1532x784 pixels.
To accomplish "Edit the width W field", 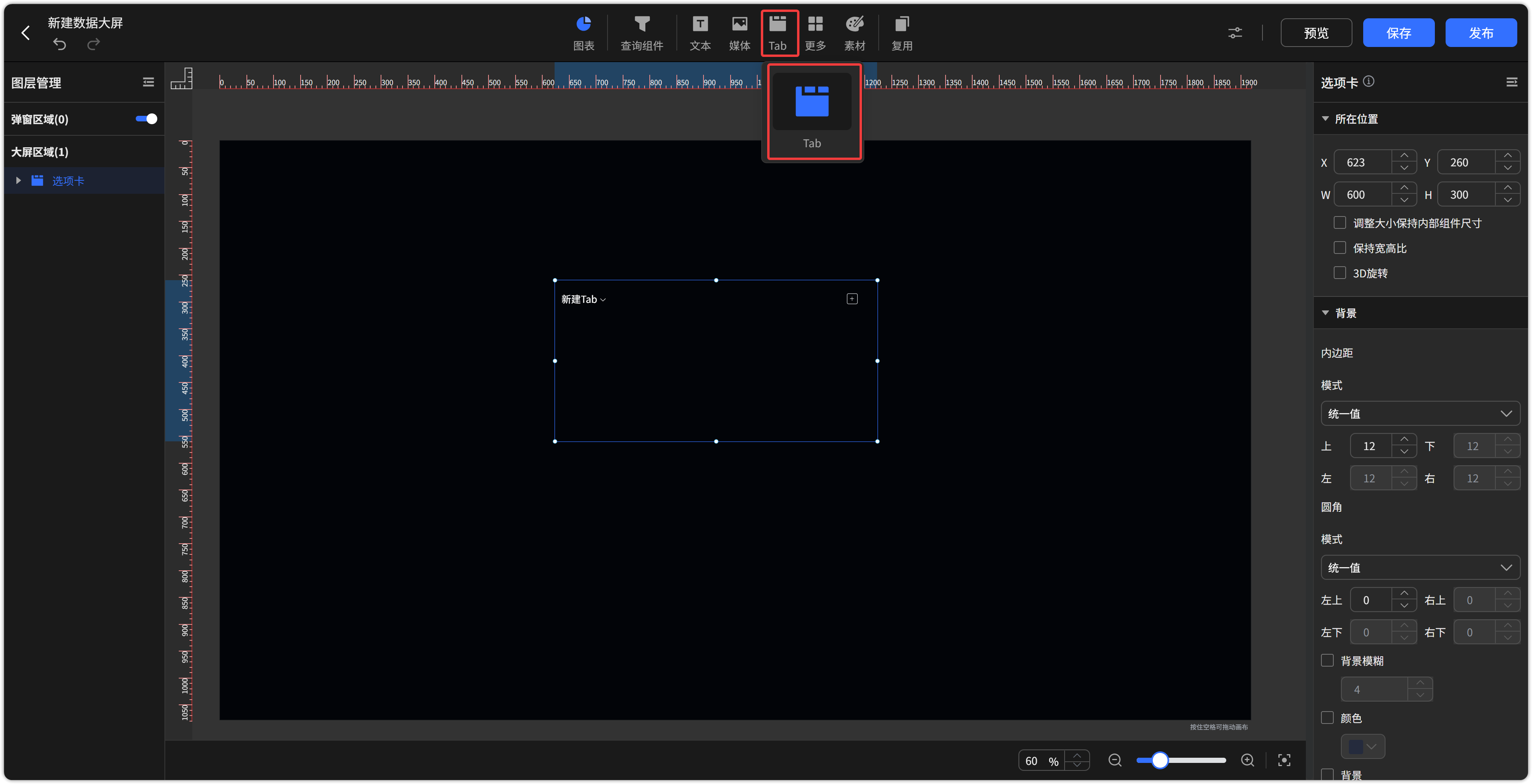I will click(1362, 194).
